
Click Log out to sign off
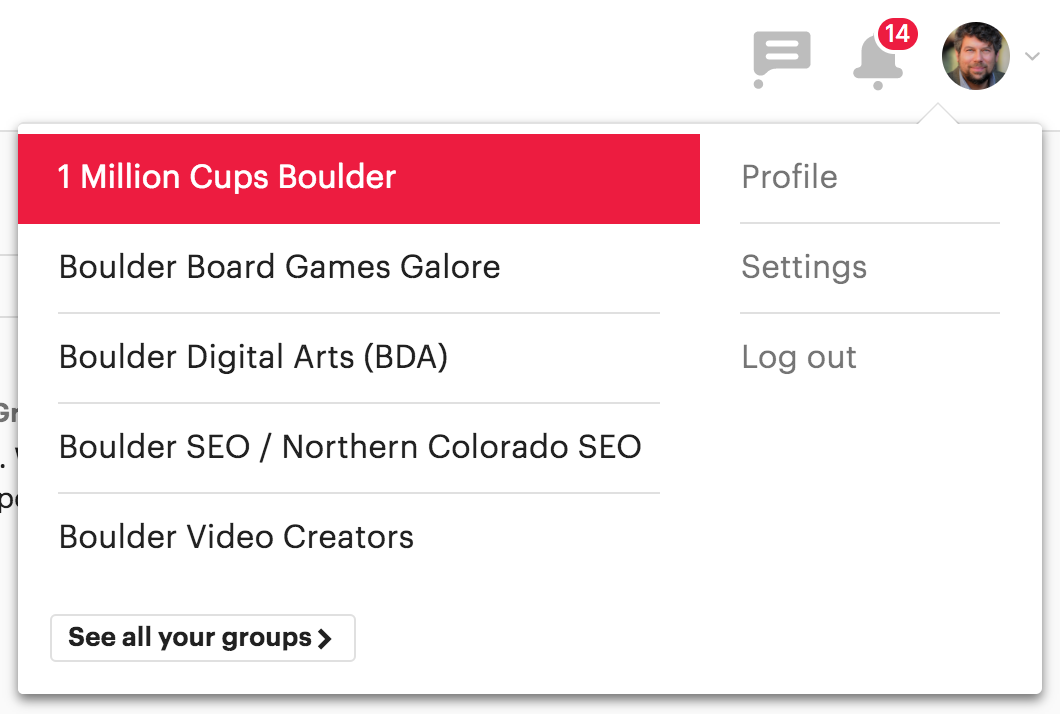click(799, 357)
